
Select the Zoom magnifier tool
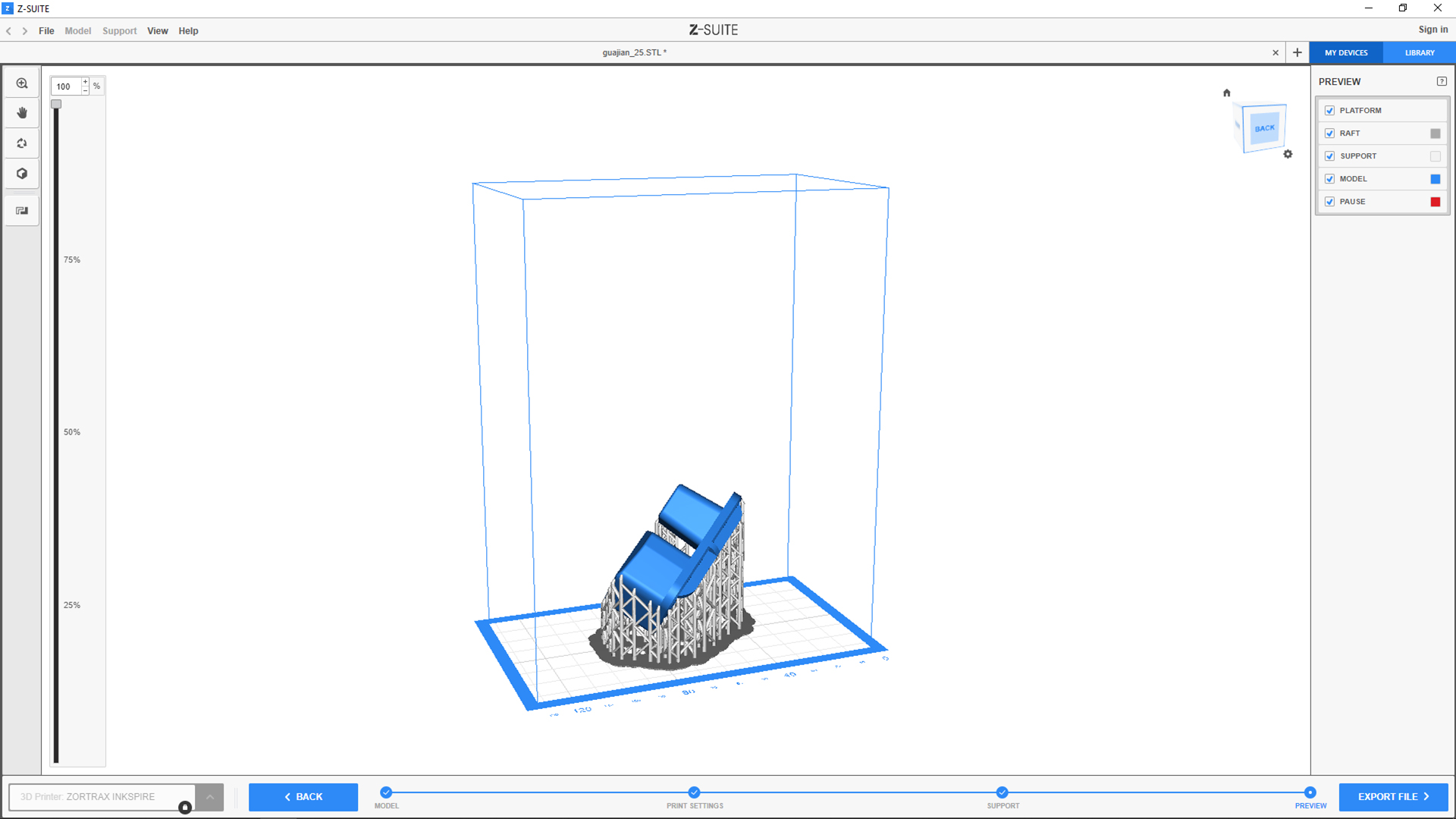tap(22, 83)
